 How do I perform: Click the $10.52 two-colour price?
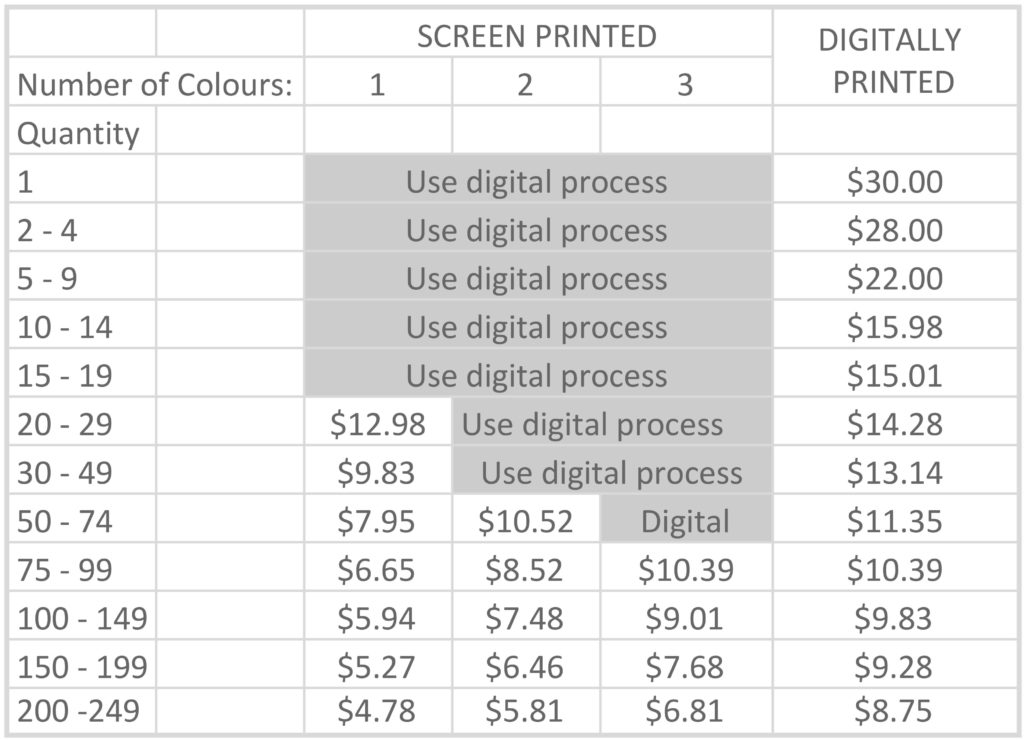tap(526, 519)
